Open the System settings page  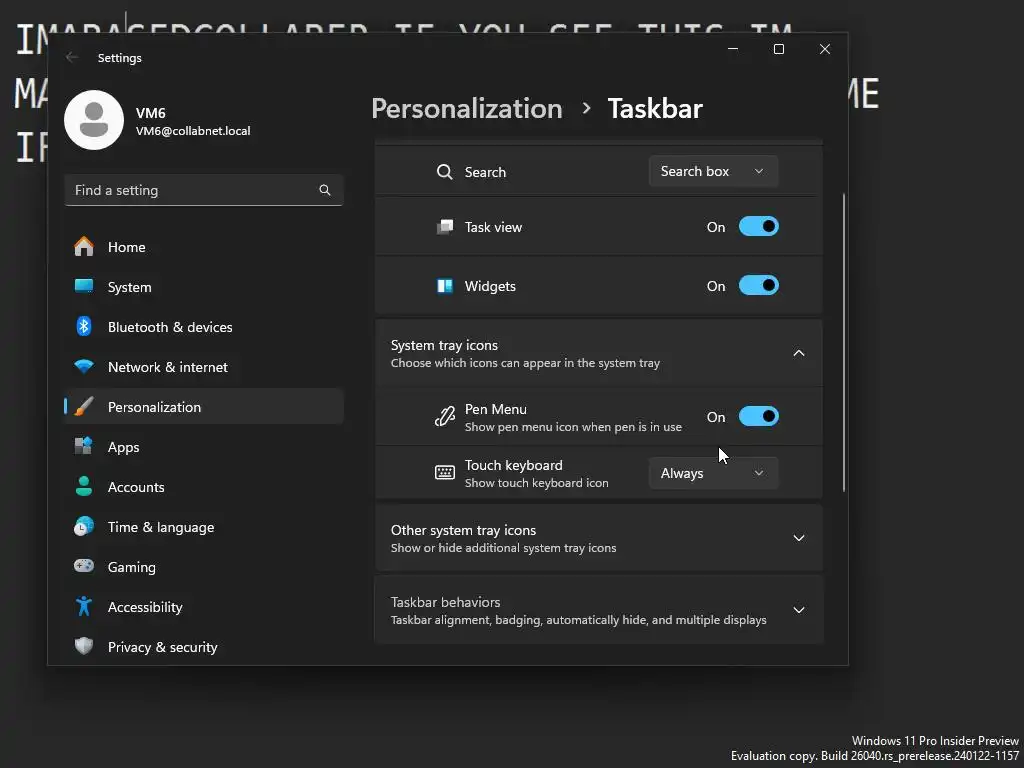tap(130, 287)
